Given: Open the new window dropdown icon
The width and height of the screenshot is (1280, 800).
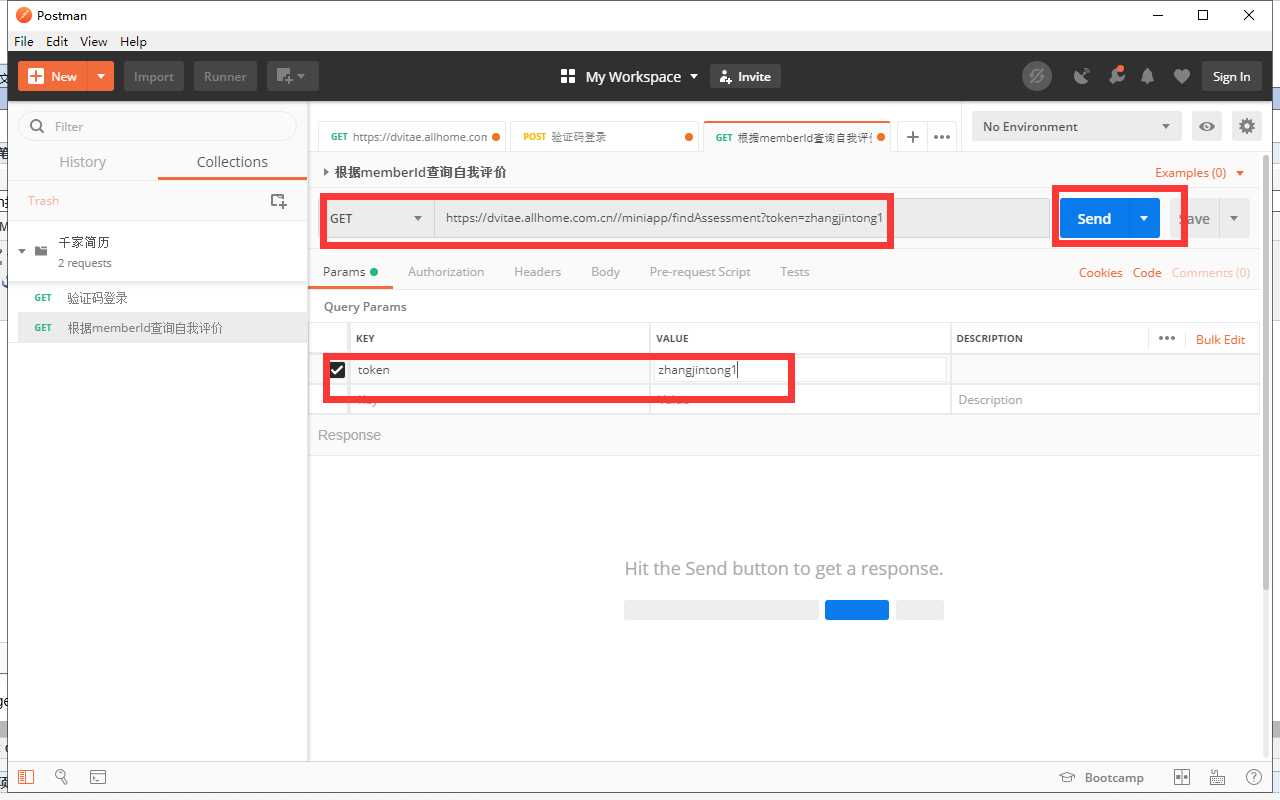Looking at the screenshot, I should [292, 76].
